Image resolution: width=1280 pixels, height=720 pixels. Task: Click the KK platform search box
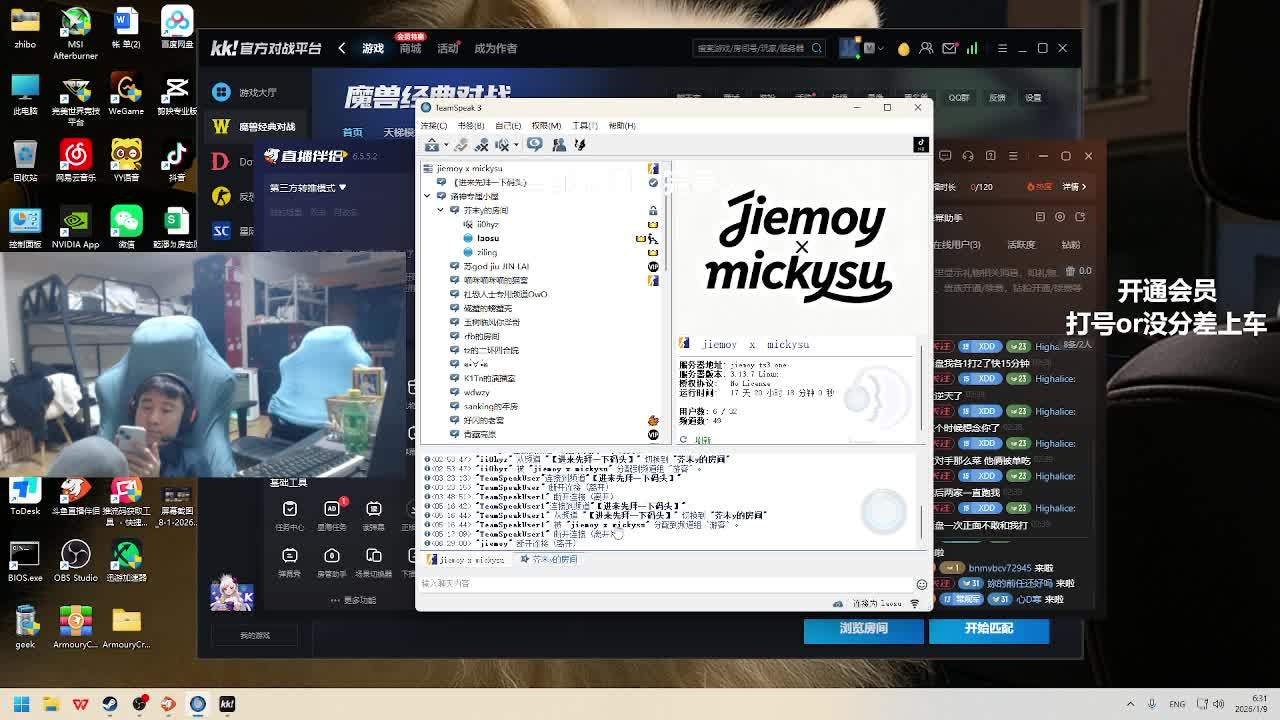[760, 48]
